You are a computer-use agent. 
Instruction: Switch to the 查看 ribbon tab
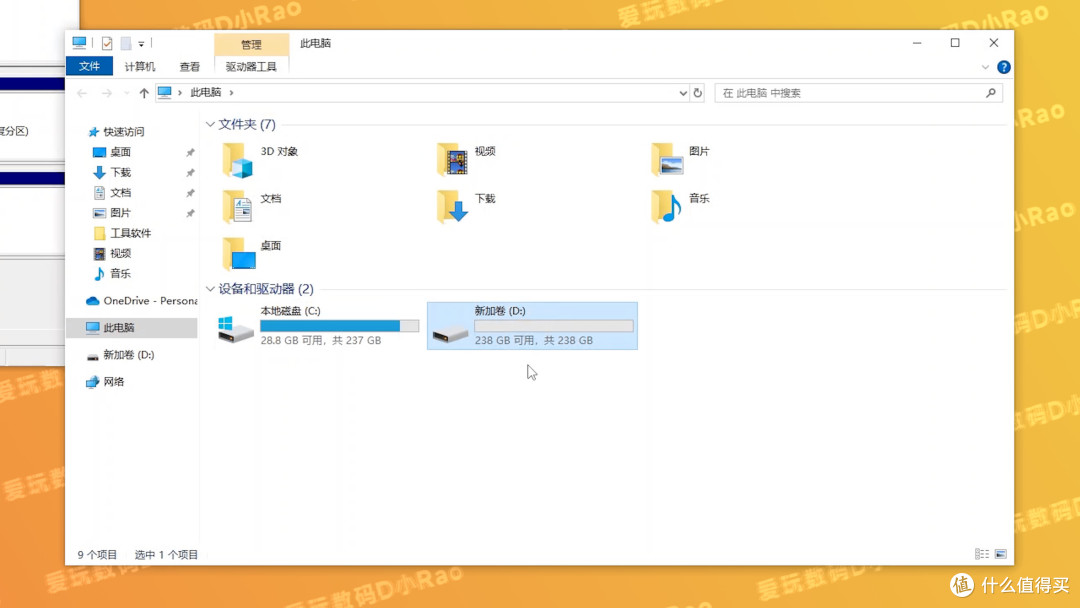point(189,67)
